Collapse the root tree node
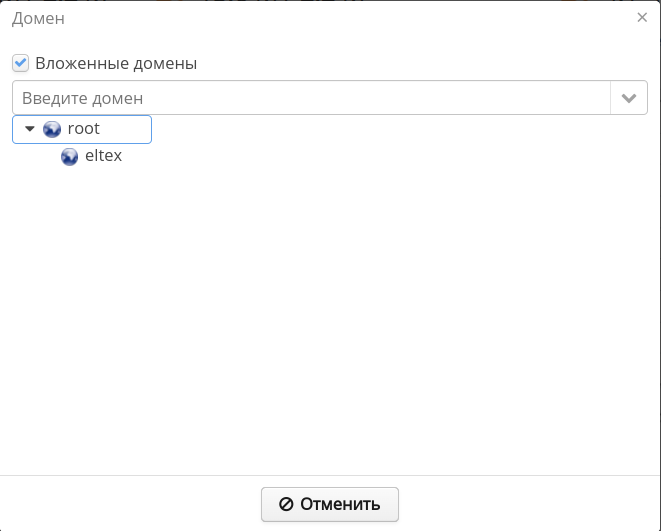This screenshot has height=531, width=661. tap(30, 129)
